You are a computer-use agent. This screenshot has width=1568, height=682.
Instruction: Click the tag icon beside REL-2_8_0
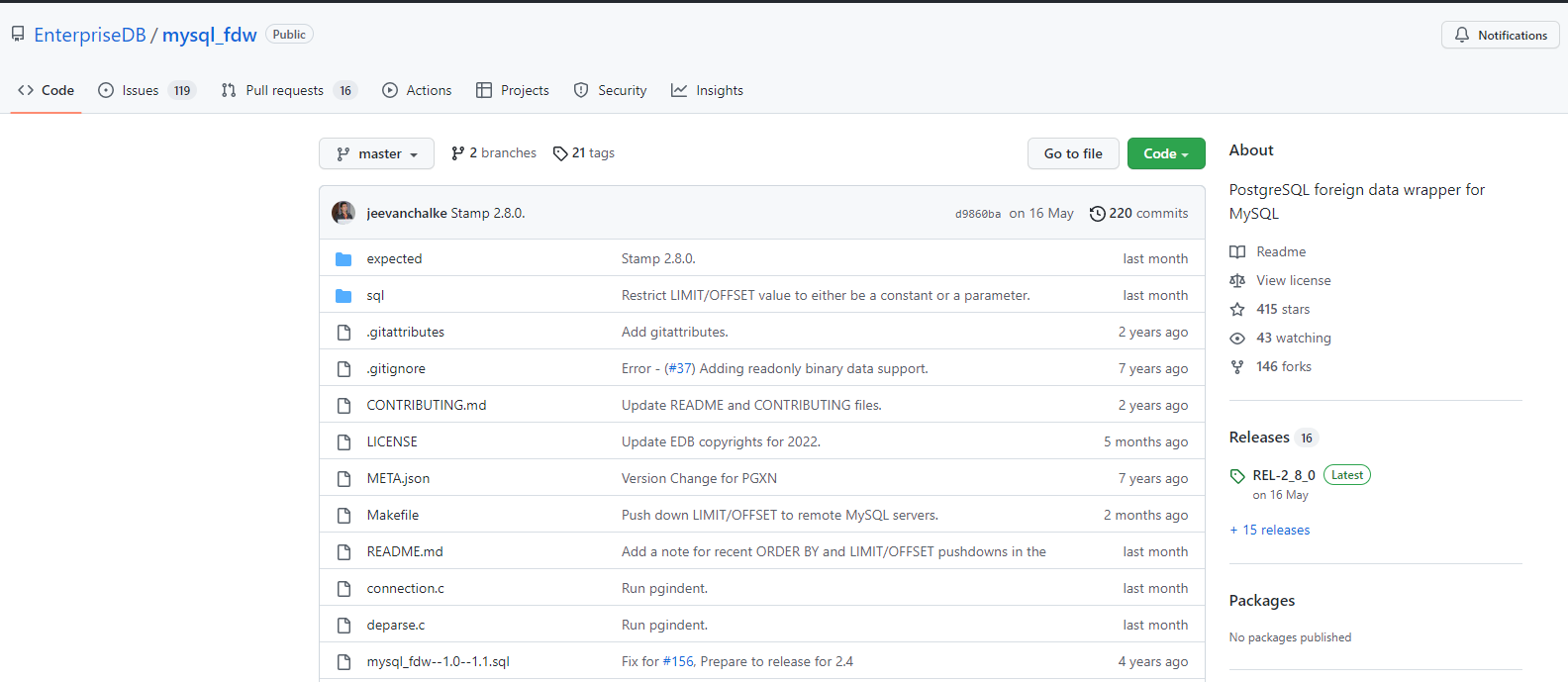click(1237, 476)
